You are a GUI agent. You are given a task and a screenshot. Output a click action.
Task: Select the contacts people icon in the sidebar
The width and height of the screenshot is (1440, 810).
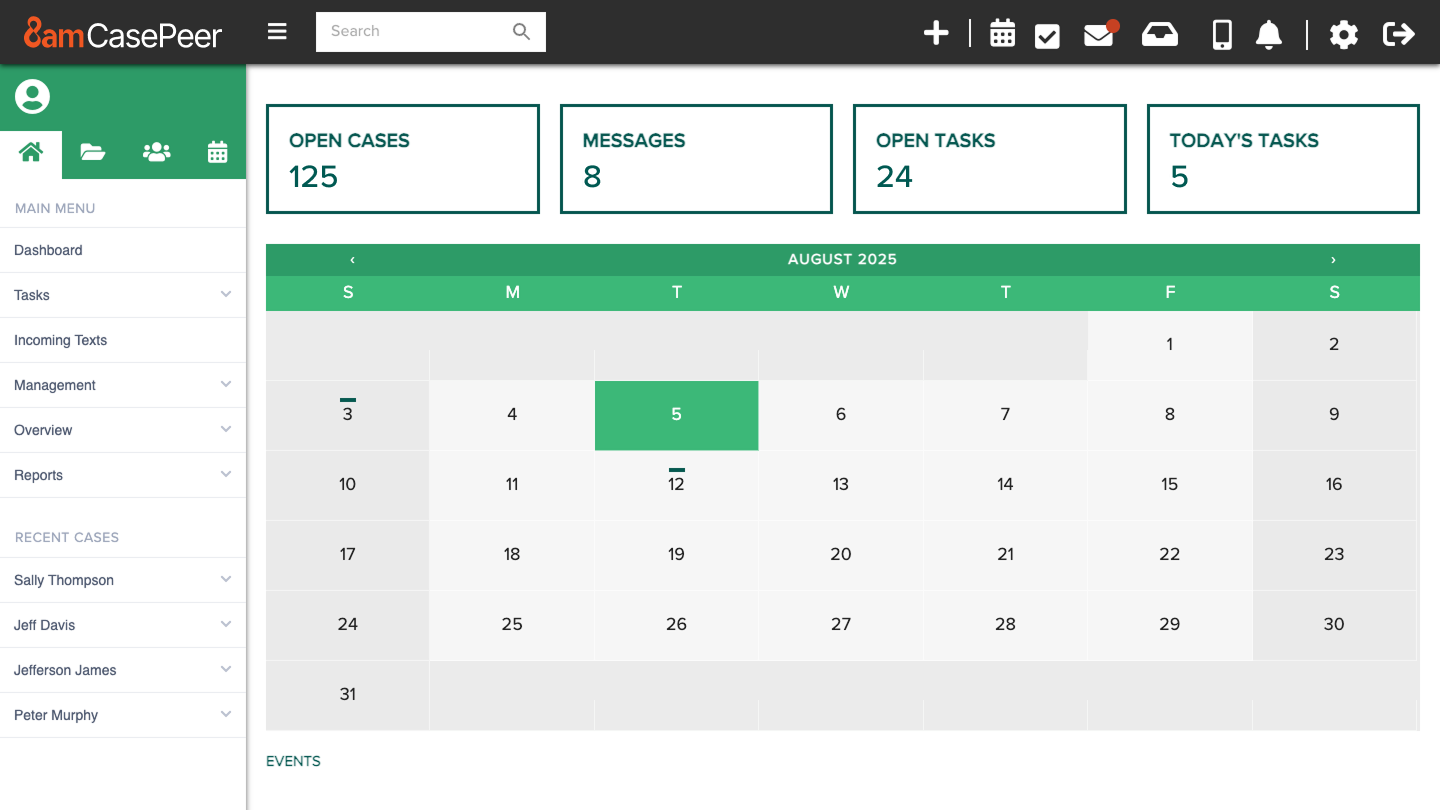pos(156,152)
